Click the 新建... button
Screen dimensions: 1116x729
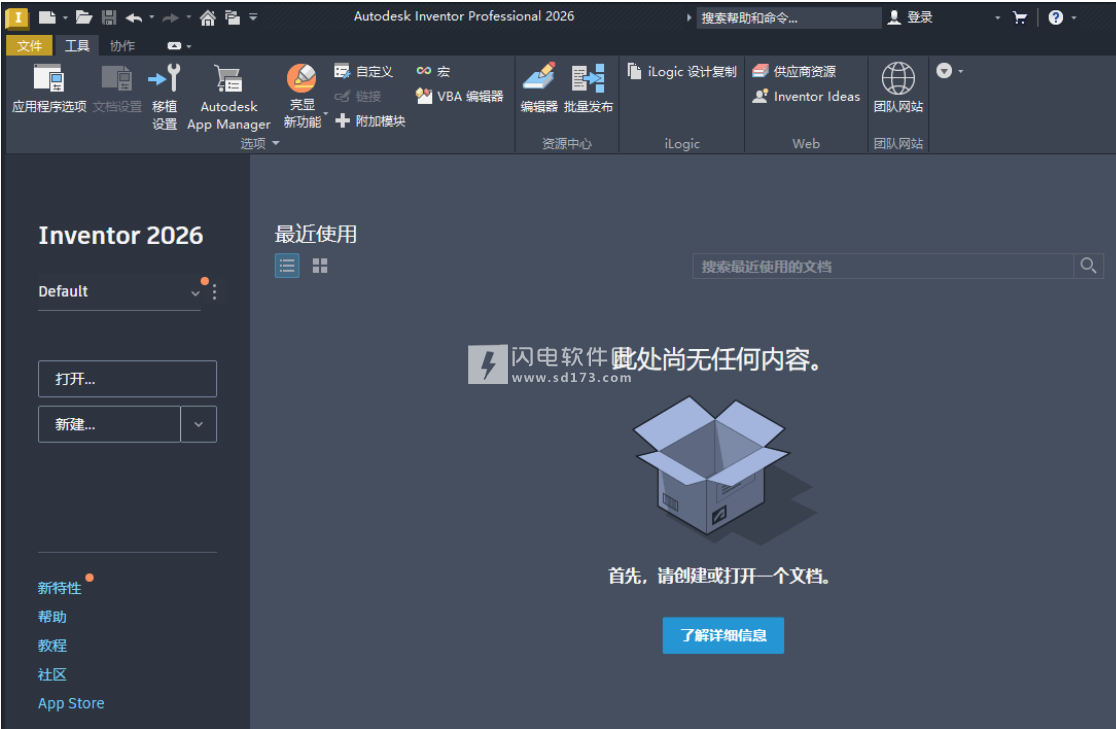pyautogui.click(x=109, y=424)
